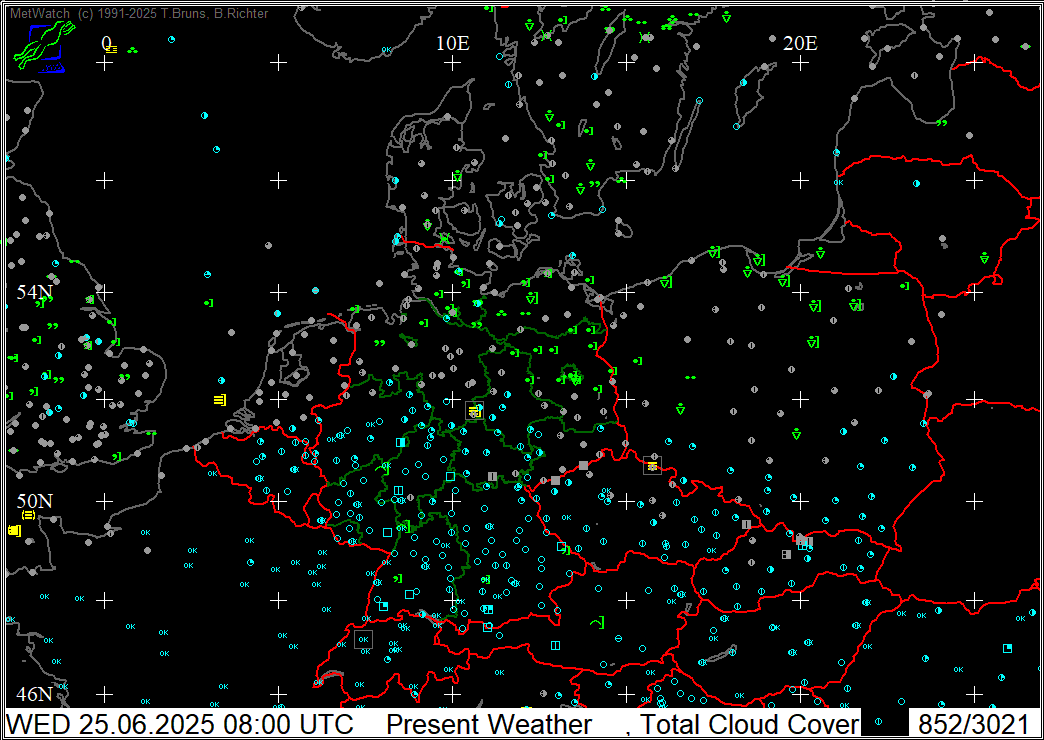Select the 54N latitude label
1044x740 pixels.
35,292
